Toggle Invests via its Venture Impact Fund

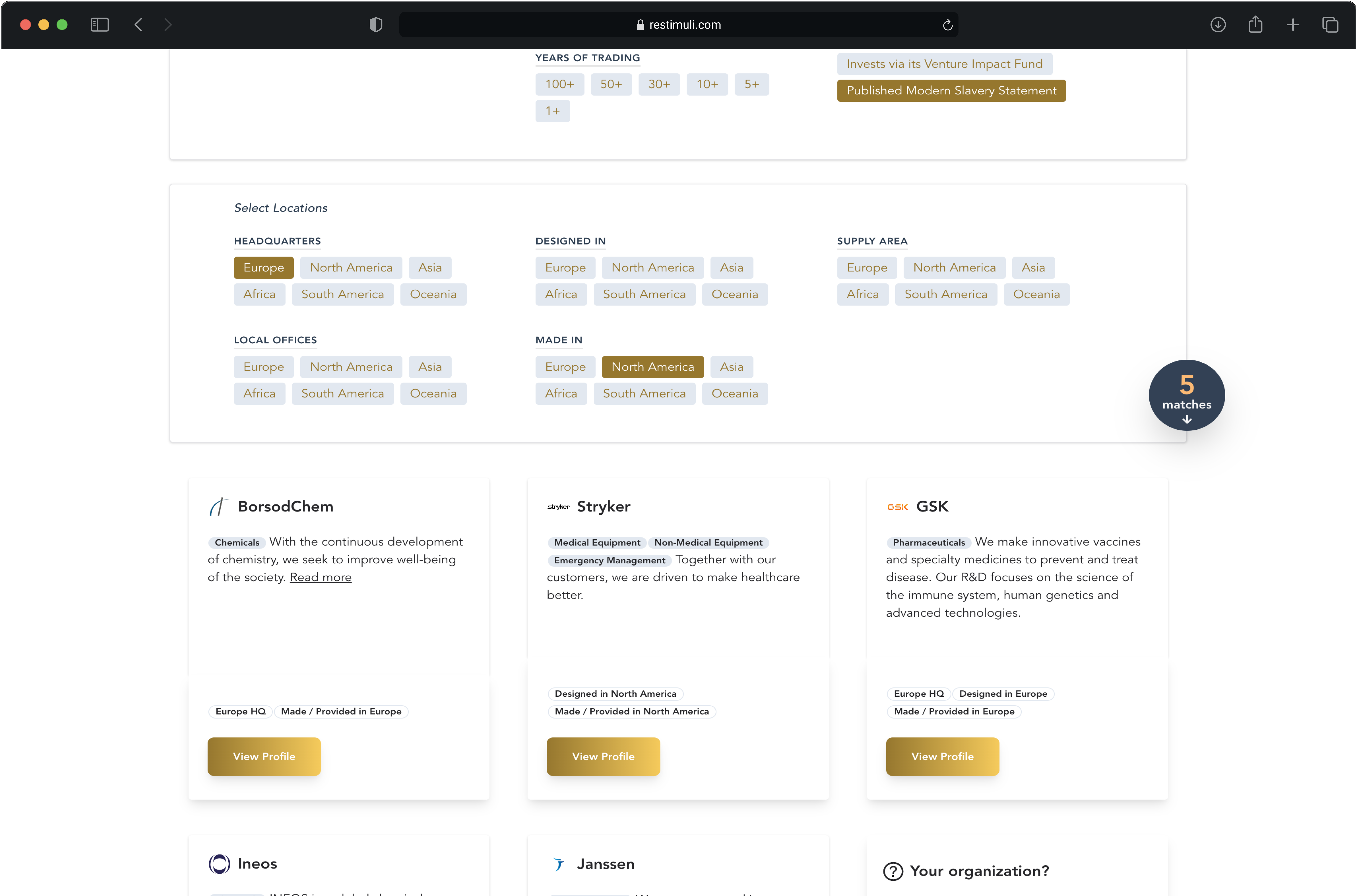(945, 64)
